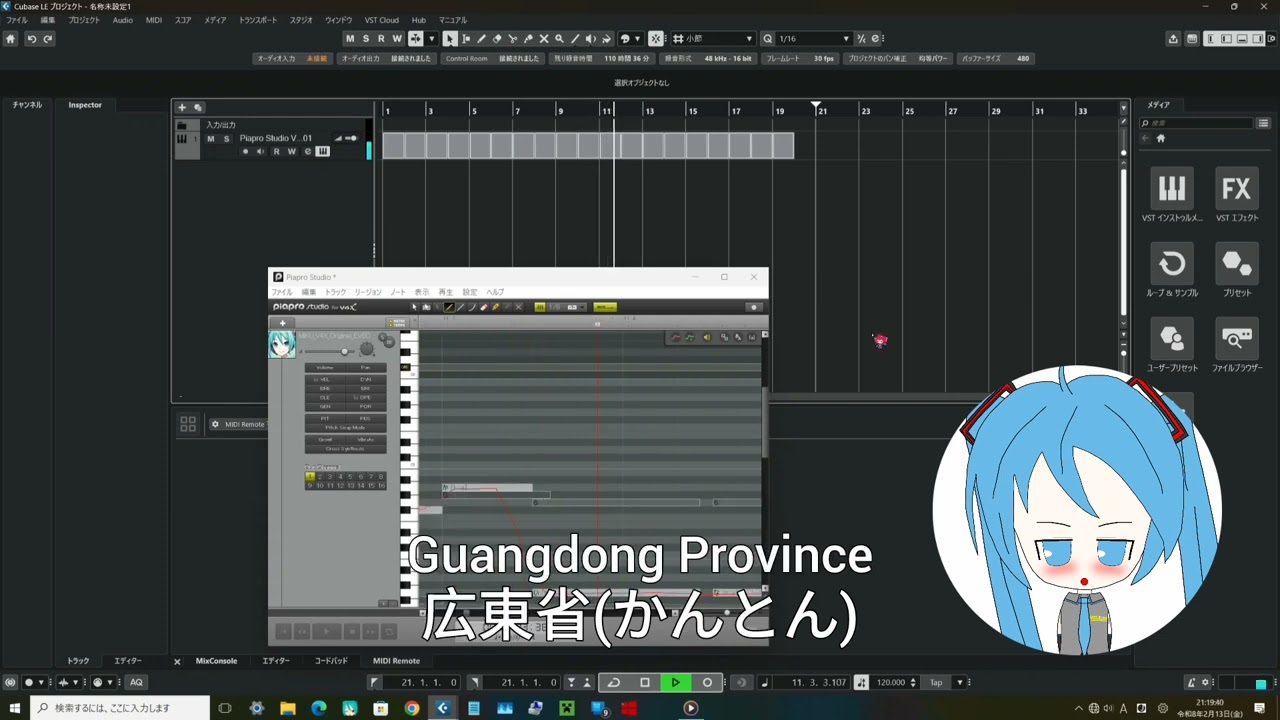The image size is (1280, 720).
Task: Expand the tempo value stepper arrows
Action: point(913,683)
